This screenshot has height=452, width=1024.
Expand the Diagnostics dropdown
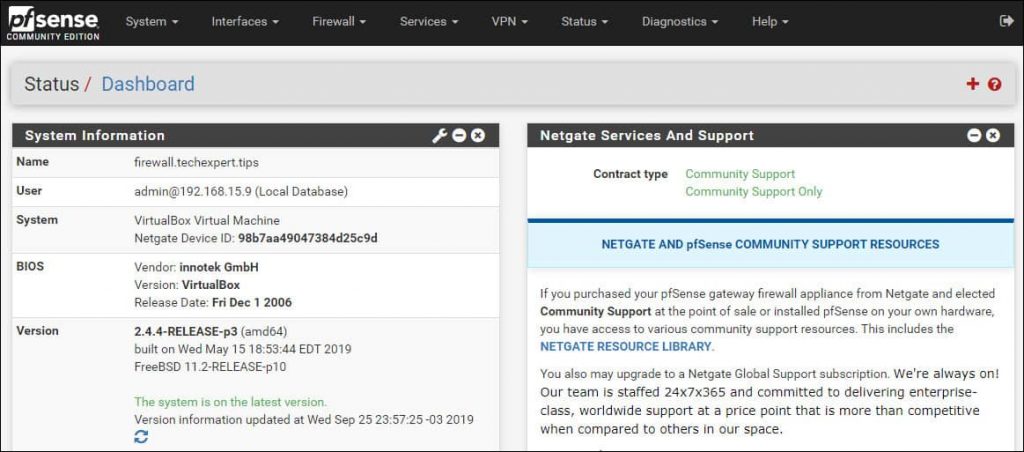click(680, 22)
